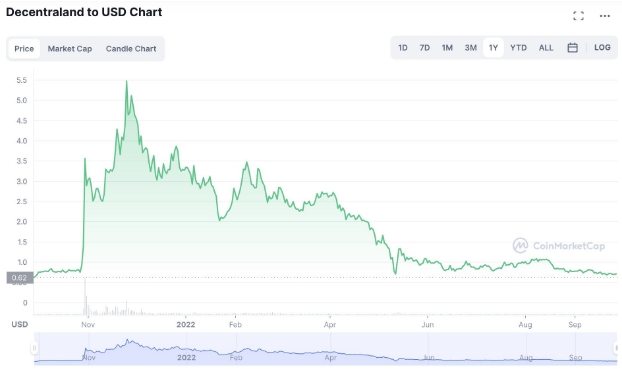Open the three-dot more options menu
The image size is (622, 369).
point(605,16)
